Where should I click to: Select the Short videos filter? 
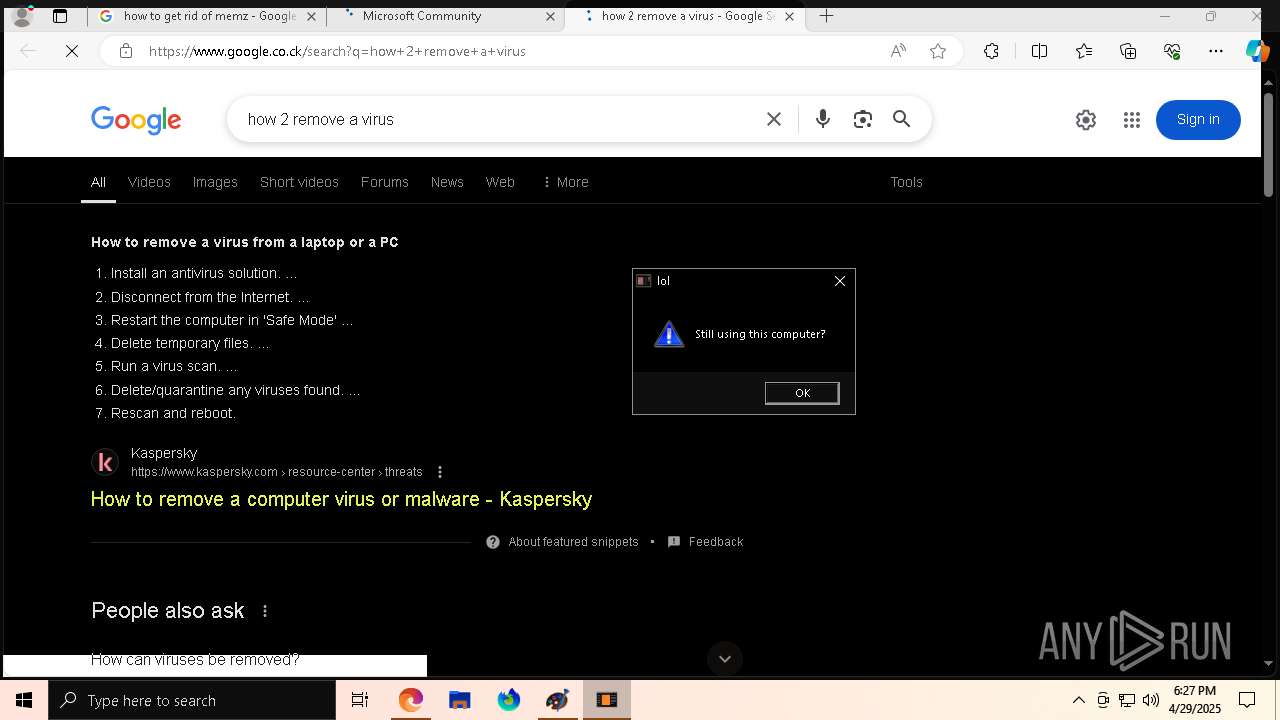point(299,182)
